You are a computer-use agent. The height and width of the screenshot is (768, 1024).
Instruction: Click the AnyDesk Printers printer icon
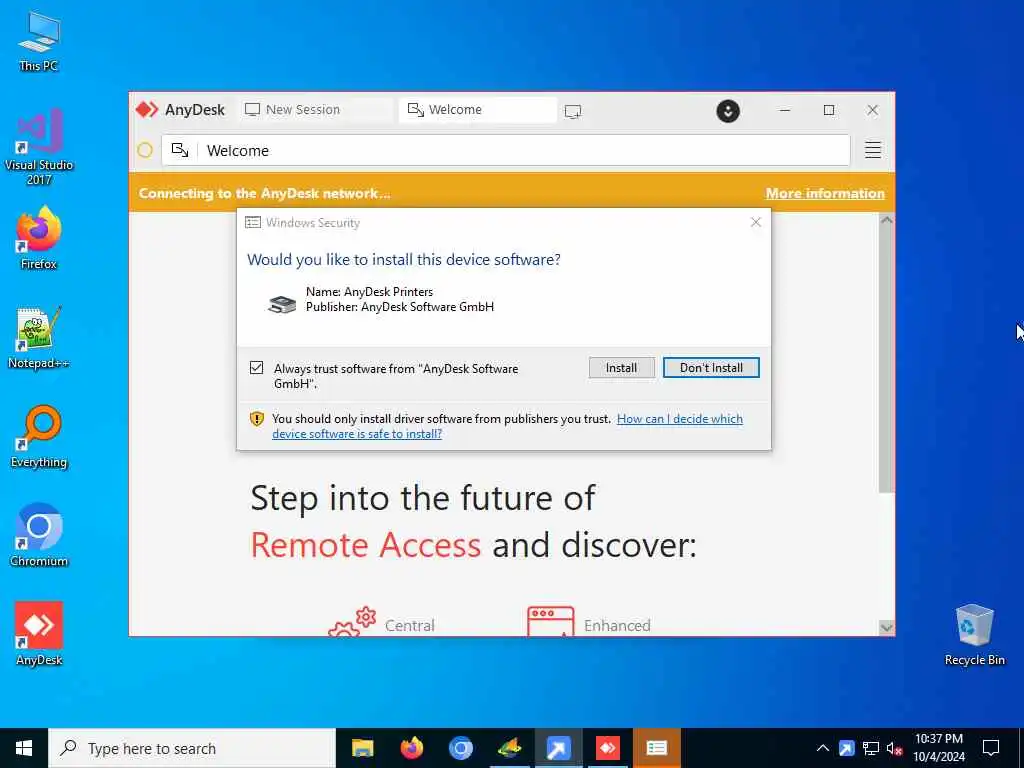coord(282,304)
